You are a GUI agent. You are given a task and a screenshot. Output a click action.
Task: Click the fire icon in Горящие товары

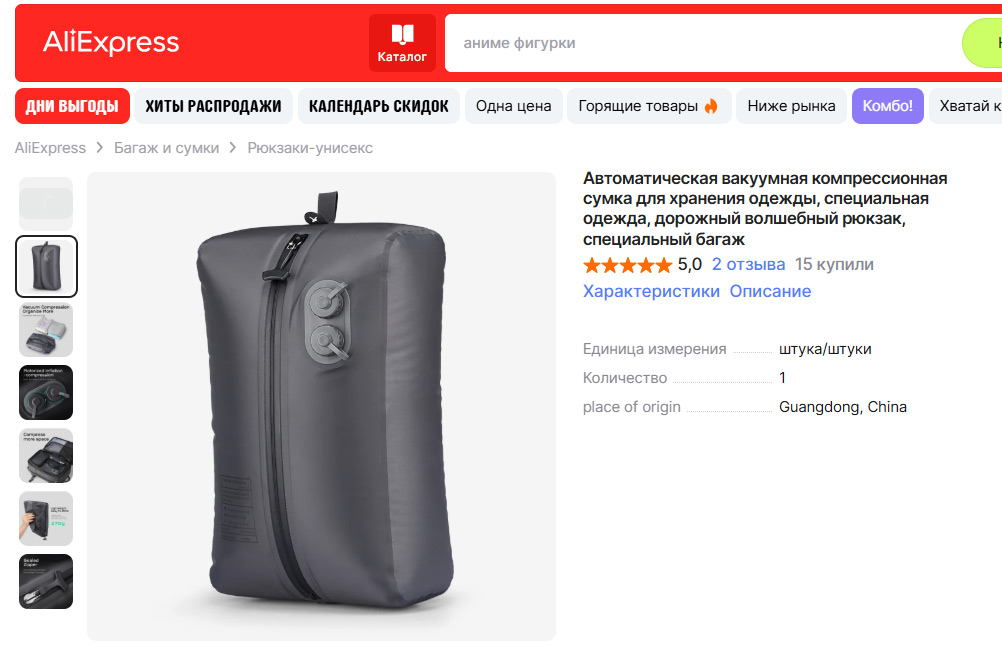[x=711, y=106]
